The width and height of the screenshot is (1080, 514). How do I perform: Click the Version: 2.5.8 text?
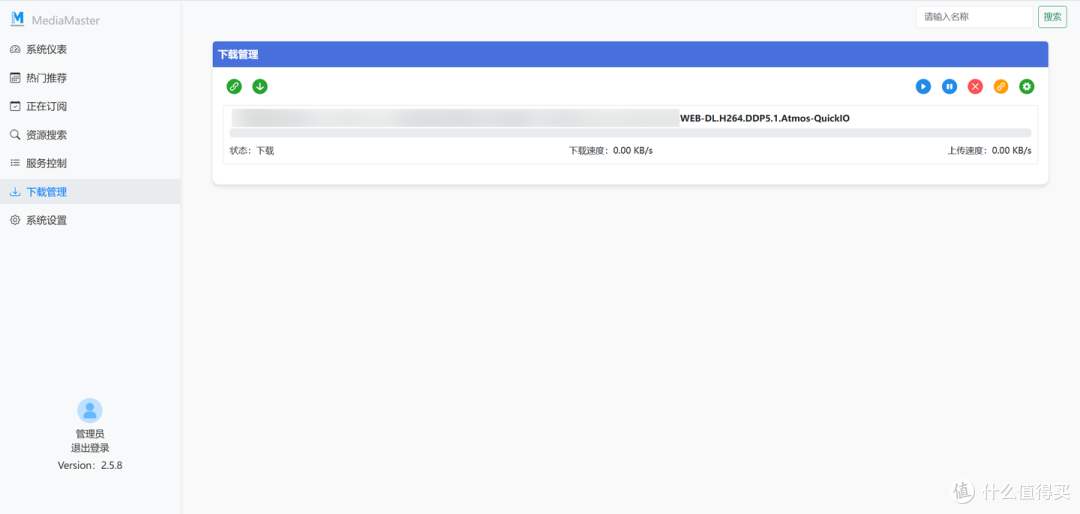coord(90,465)
